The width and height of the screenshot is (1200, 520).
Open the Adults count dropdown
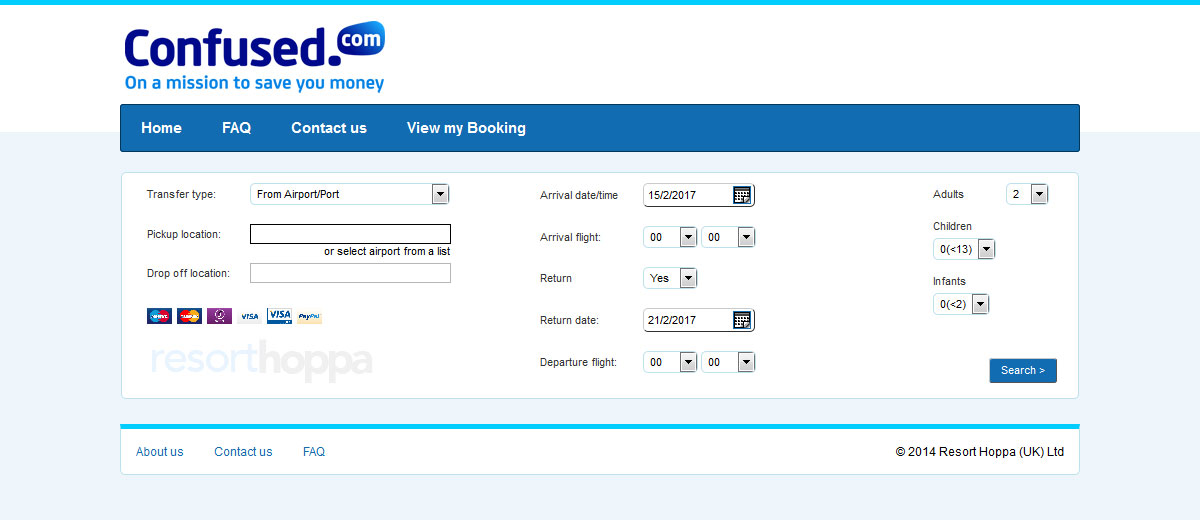coord(1027,194)
